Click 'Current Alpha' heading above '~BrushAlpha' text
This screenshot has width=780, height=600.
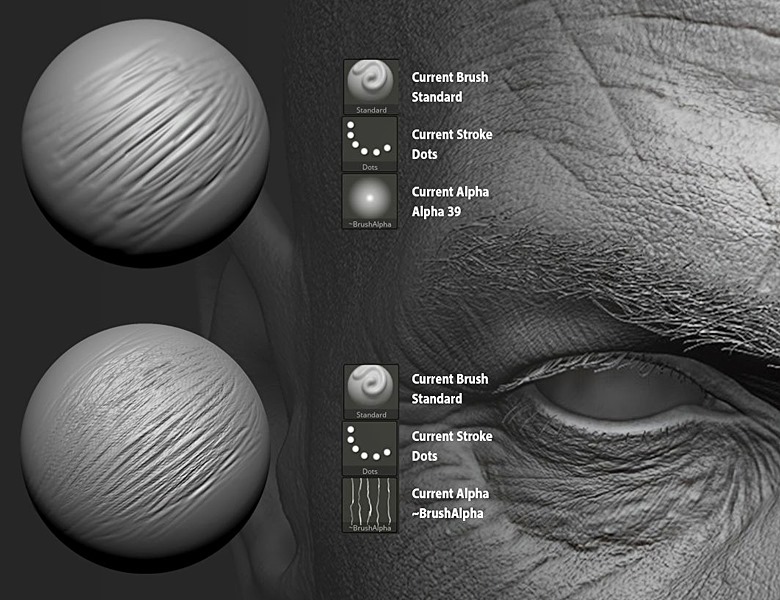coord(450,494)
